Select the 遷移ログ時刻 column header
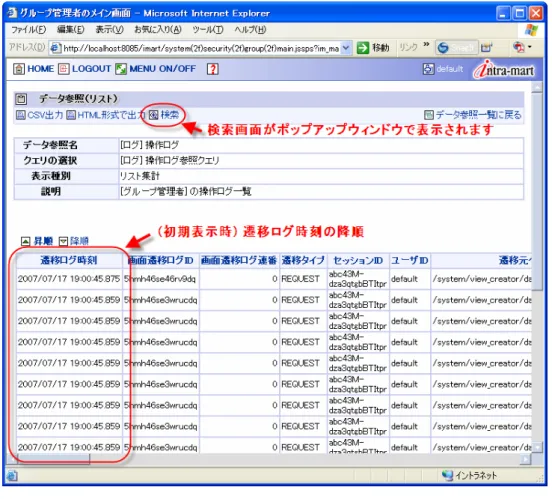Screen dimensions: 552x499 [x=69, y=261]
